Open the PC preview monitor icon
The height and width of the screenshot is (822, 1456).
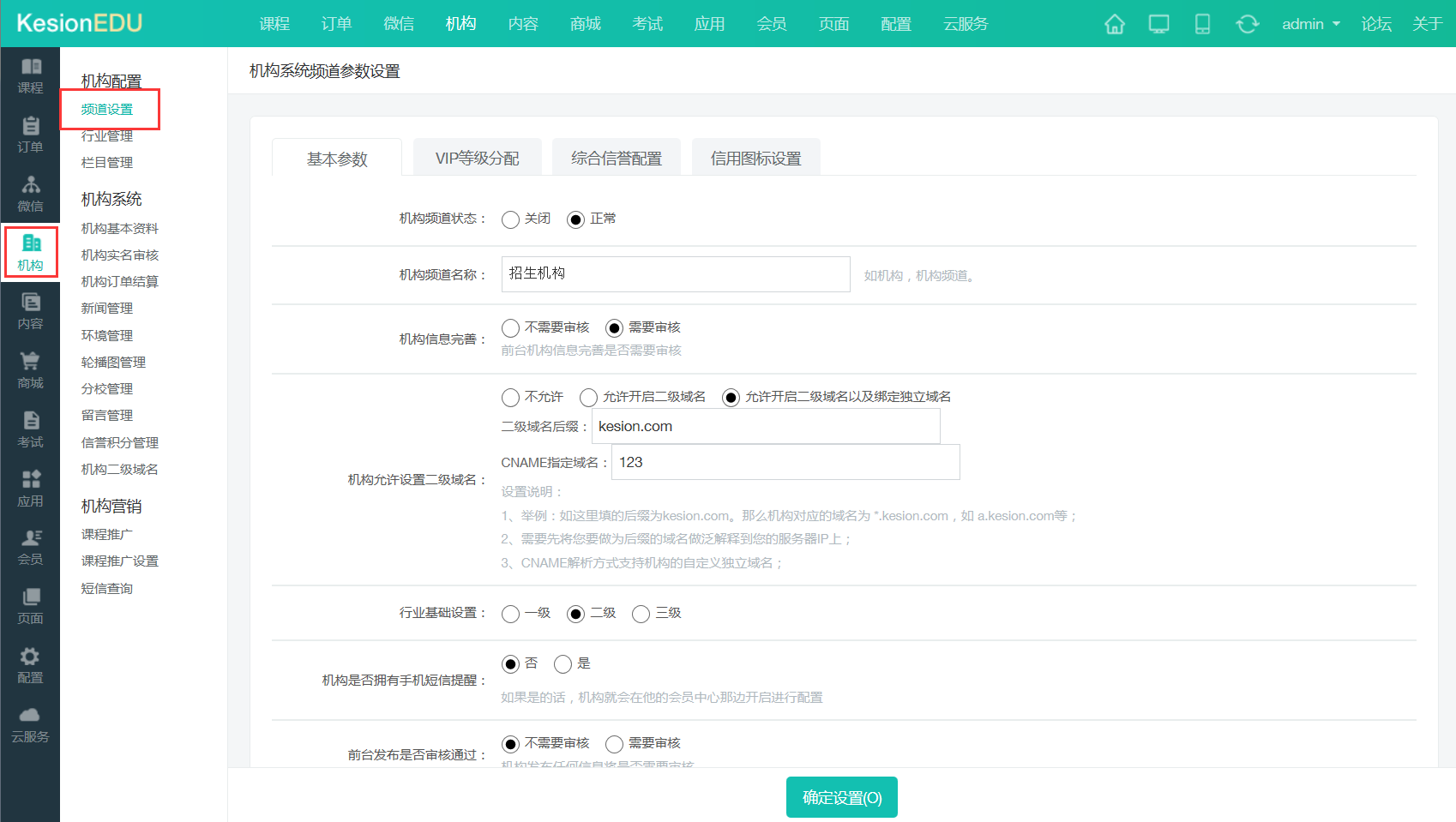click(x=1158, y=24)
